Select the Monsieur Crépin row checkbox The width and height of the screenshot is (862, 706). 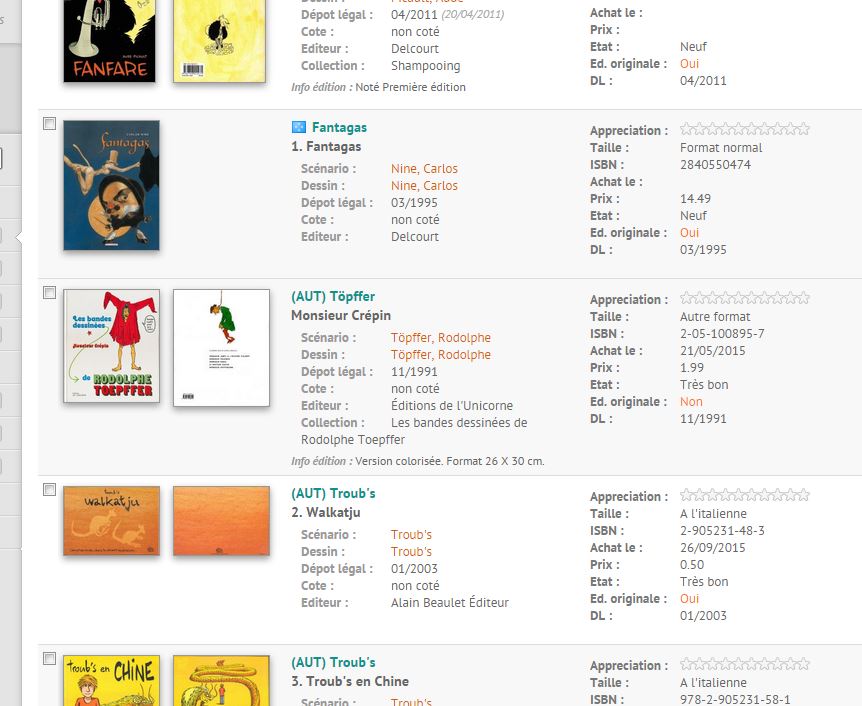click(49, 292)
